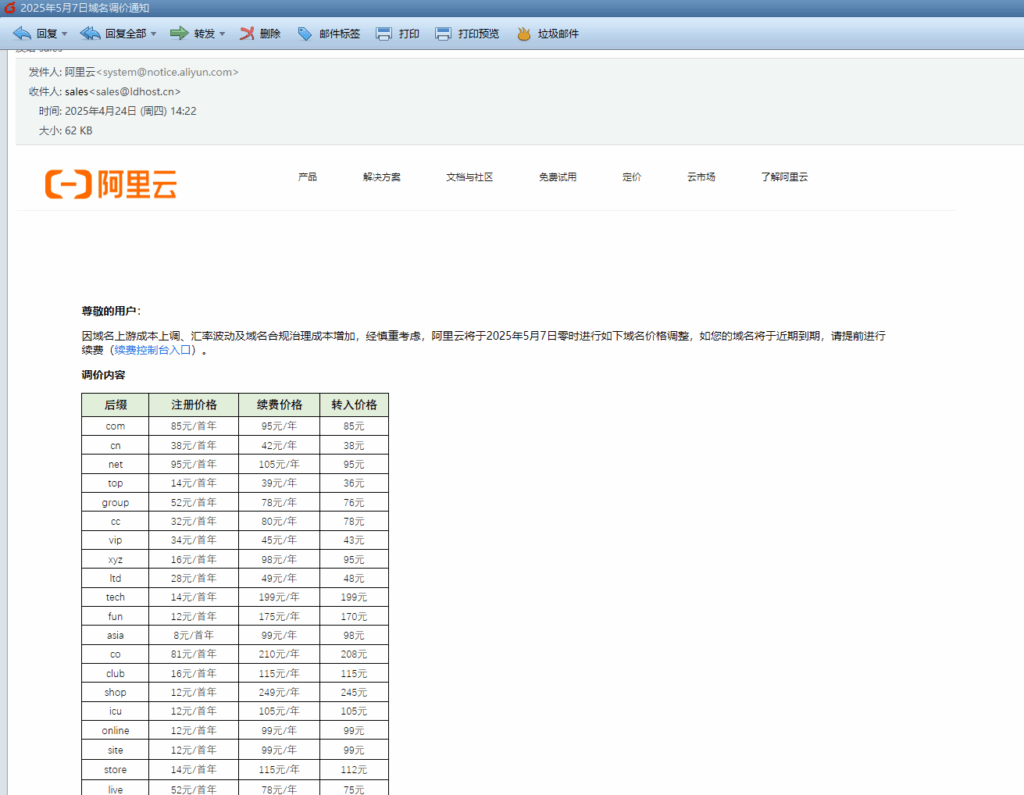Expand the Forward (转发) dropdown arrow
The image size is (1024, 795).
[x=222, y=34]
